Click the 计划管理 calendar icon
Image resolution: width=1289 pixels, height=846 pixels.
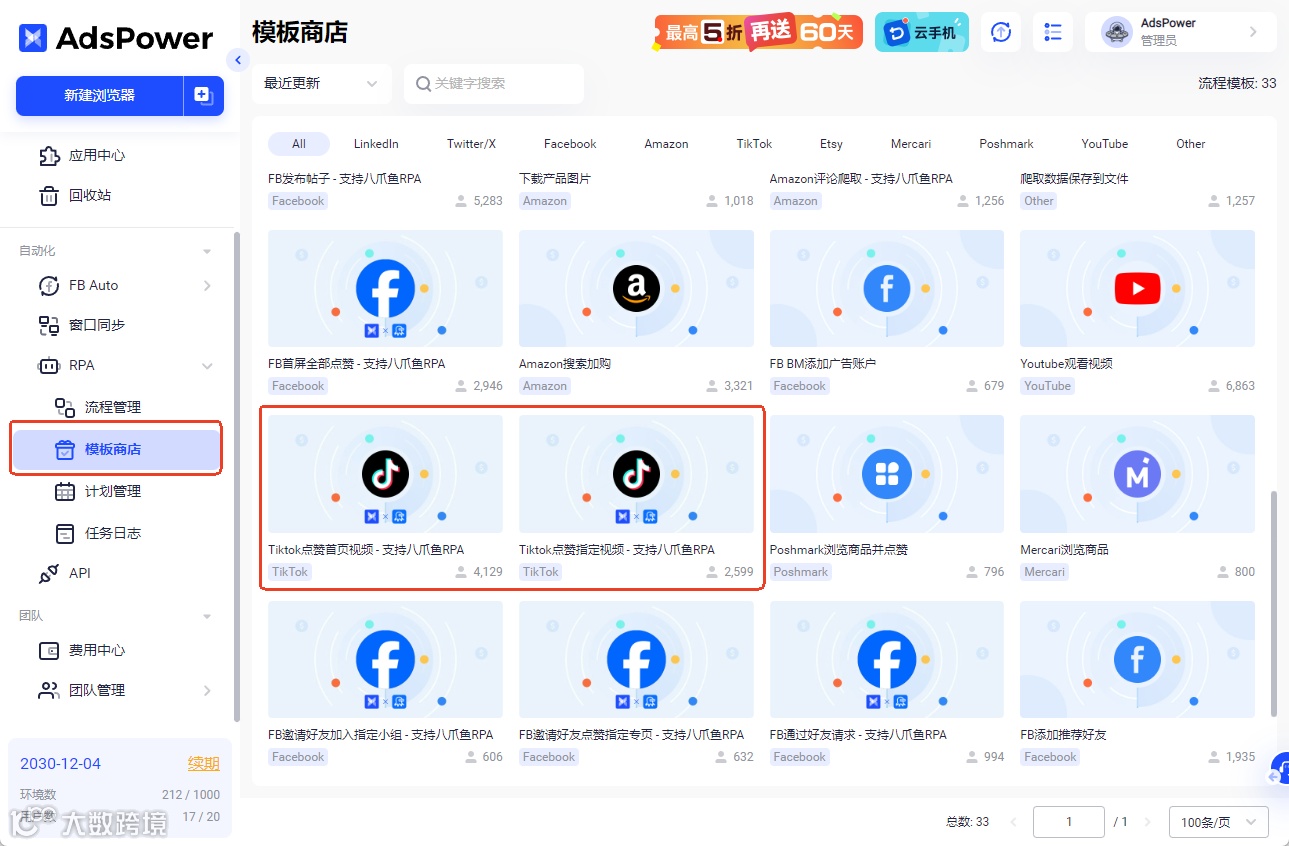click(x=65, y=491)
